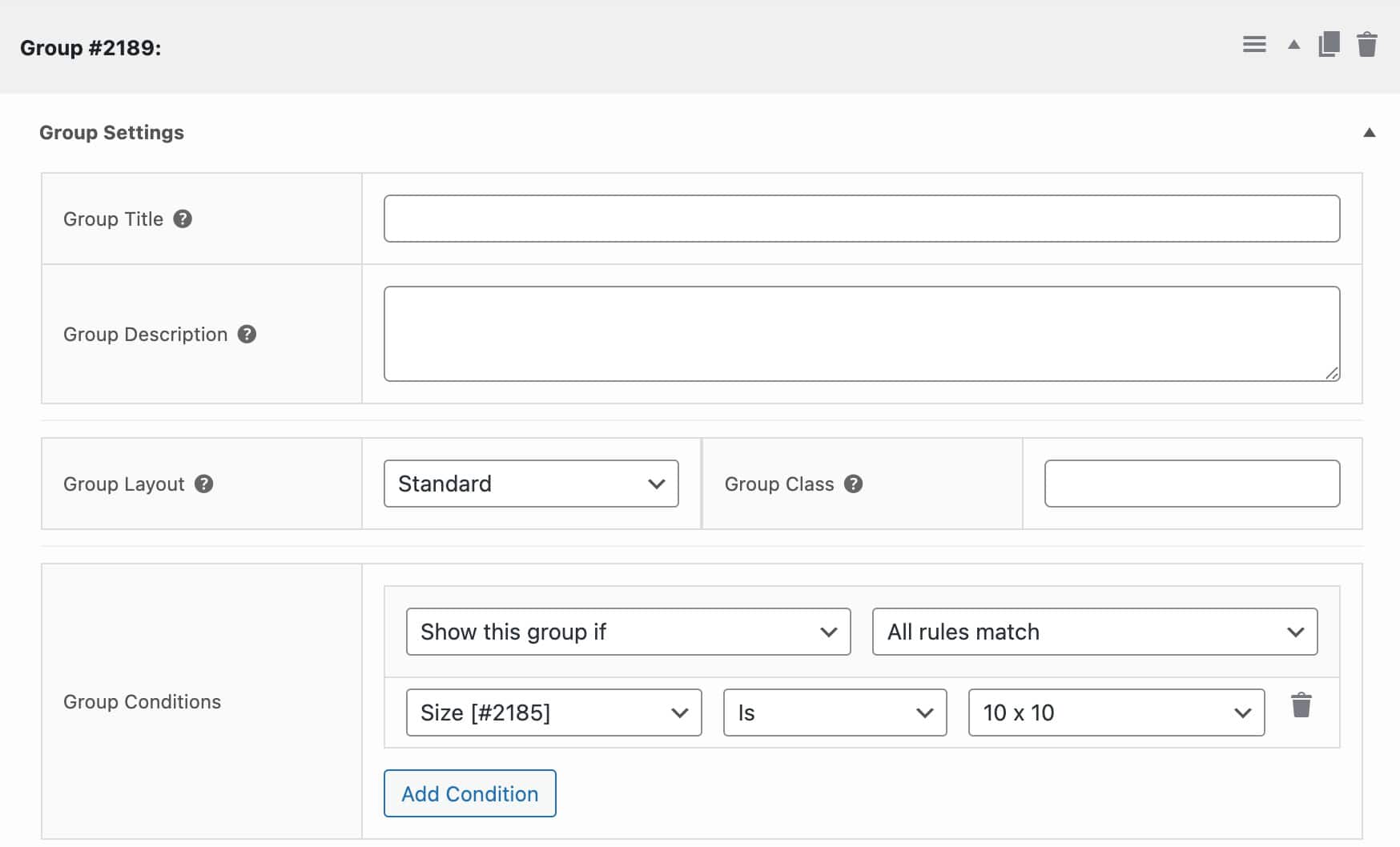Delete Group #2189 with the trash icon
1400x847 pixels.
click(1366, 45)
